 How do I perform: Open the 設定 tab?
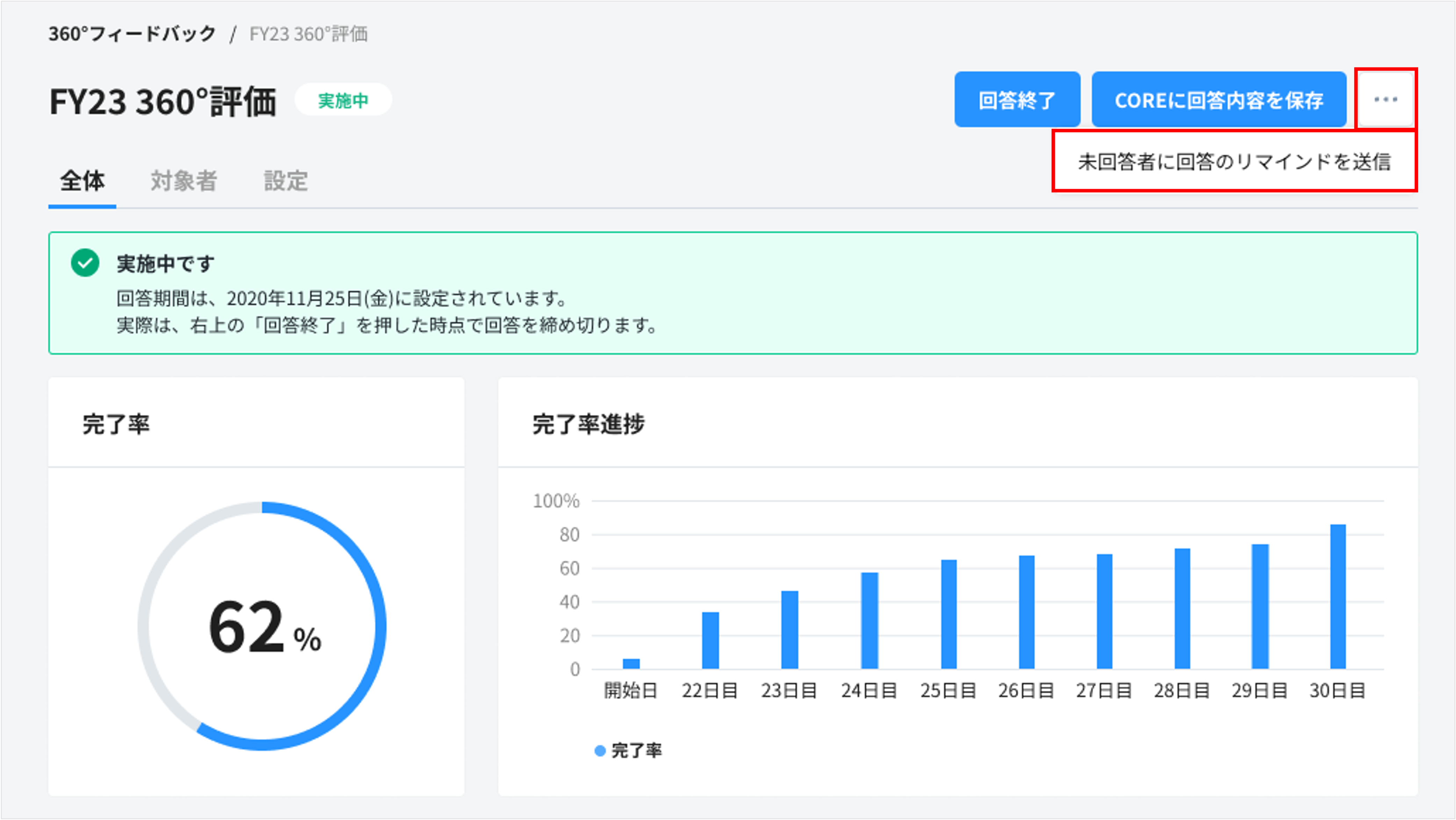pos(286,181)
